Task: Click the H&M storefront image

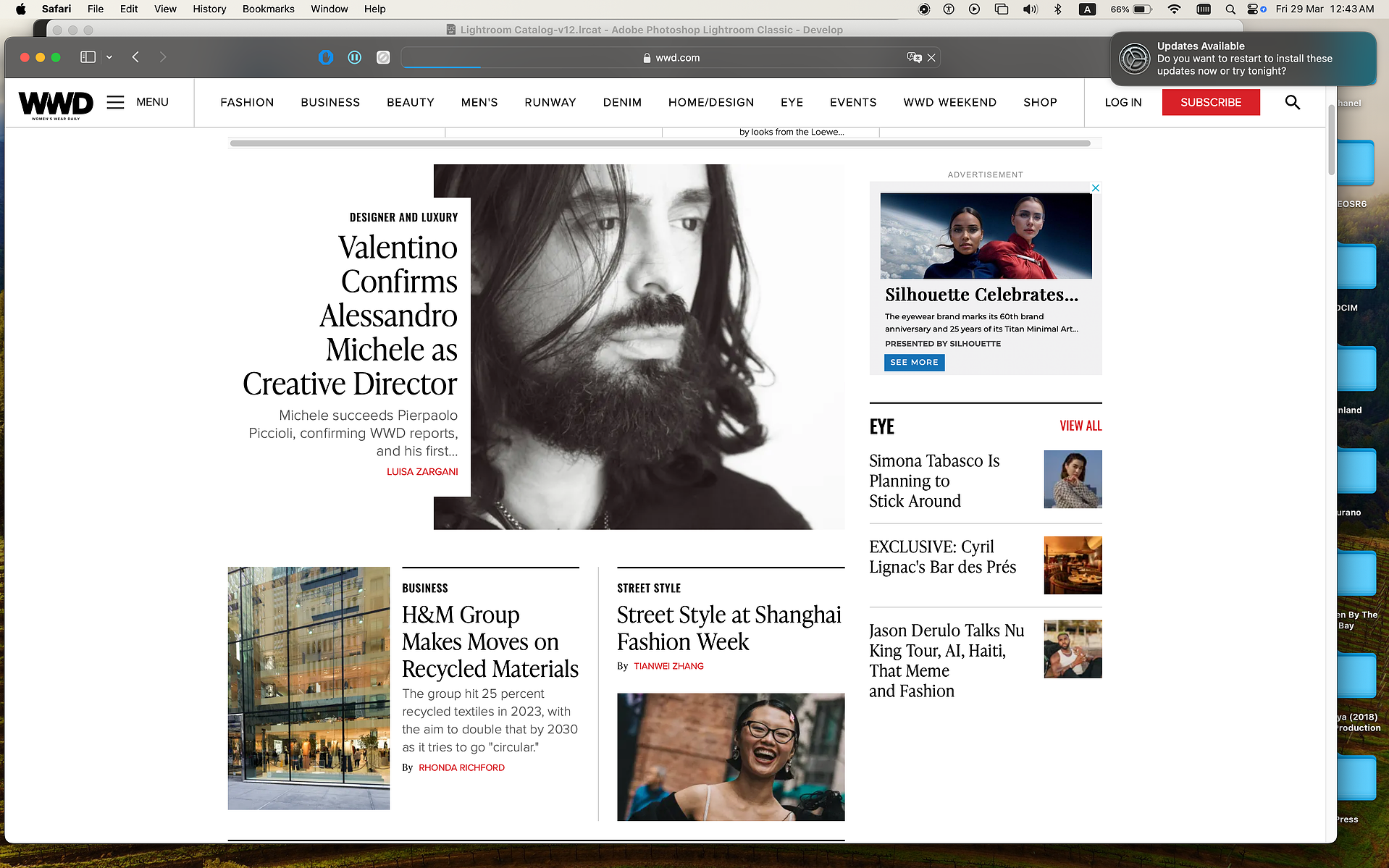Action: (309, 688)
